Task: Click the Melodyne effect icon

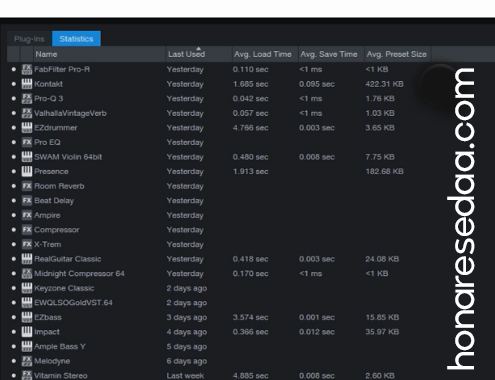Action: 27,361
